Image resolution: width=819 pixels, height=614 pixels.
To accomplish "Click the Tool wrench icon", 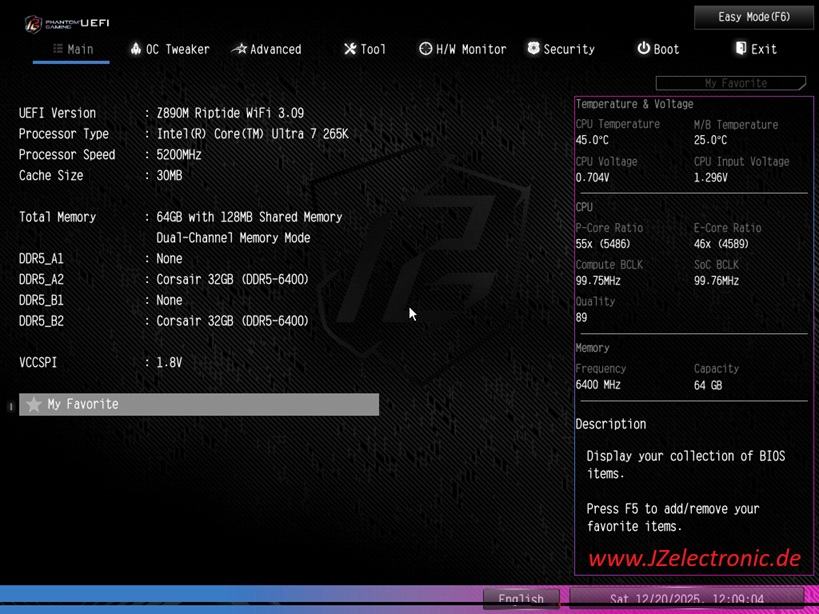I will point(349,49).
